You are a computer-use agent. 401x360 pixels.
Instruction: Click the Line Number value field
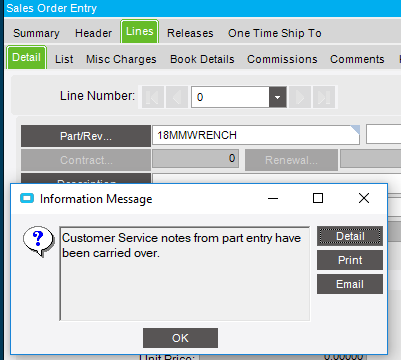point(230,97)
